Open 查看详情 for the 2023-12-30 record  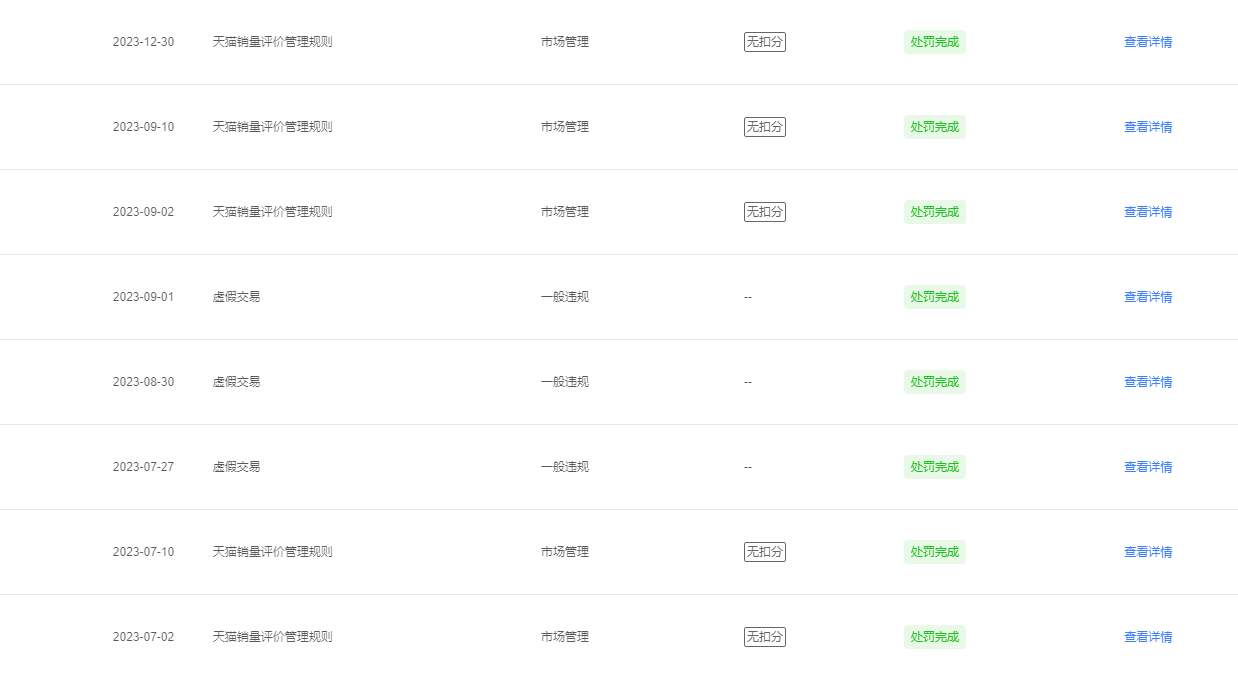pos(1148,42)
